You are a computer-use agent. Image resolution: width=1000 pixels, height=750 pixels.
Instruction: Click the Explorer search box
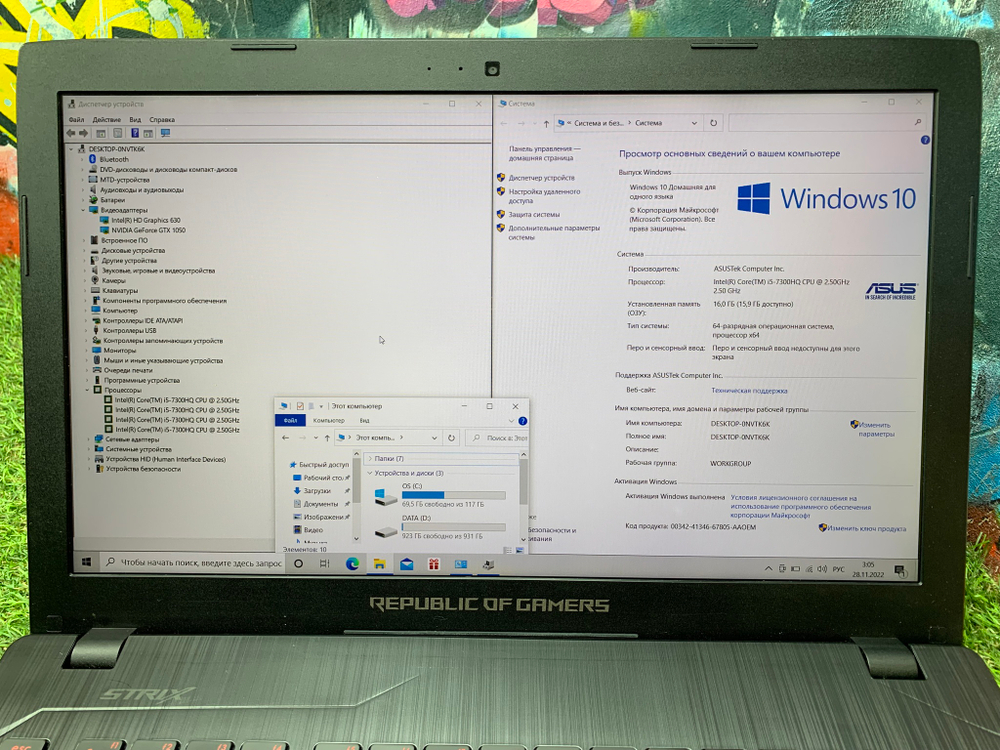pyautogui.click(x=498, y=438)
